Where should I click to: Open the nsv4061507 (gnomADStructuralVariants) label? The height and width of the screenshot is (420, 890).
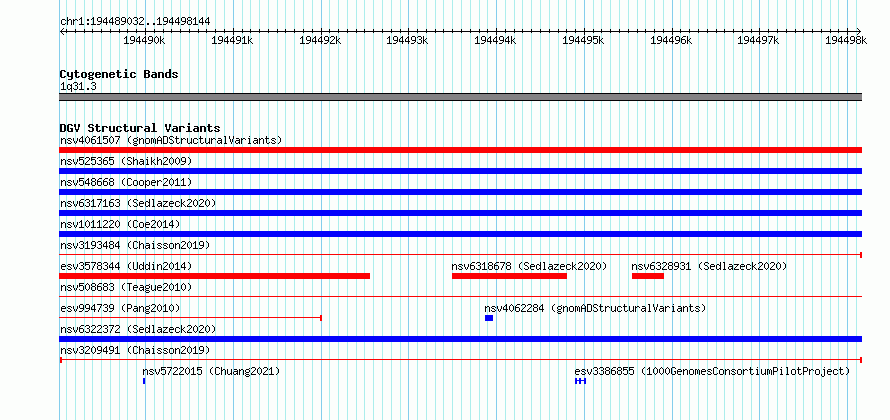pos(171,140)
